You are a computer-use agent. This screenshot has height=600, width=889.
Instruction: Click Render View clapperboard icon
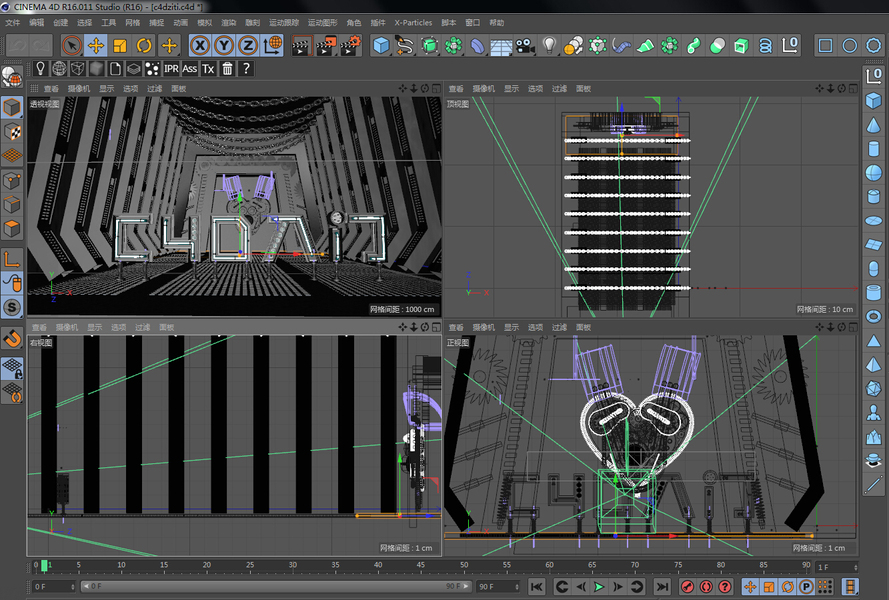pyautogui.click(x=301, y=45)
